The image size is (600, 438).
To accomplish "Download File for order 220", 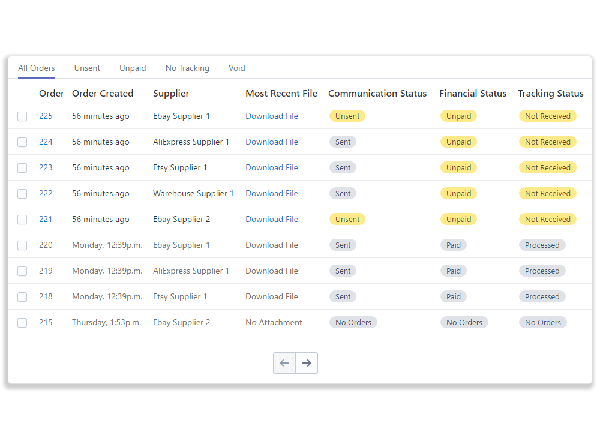I will tap(272, 245).
